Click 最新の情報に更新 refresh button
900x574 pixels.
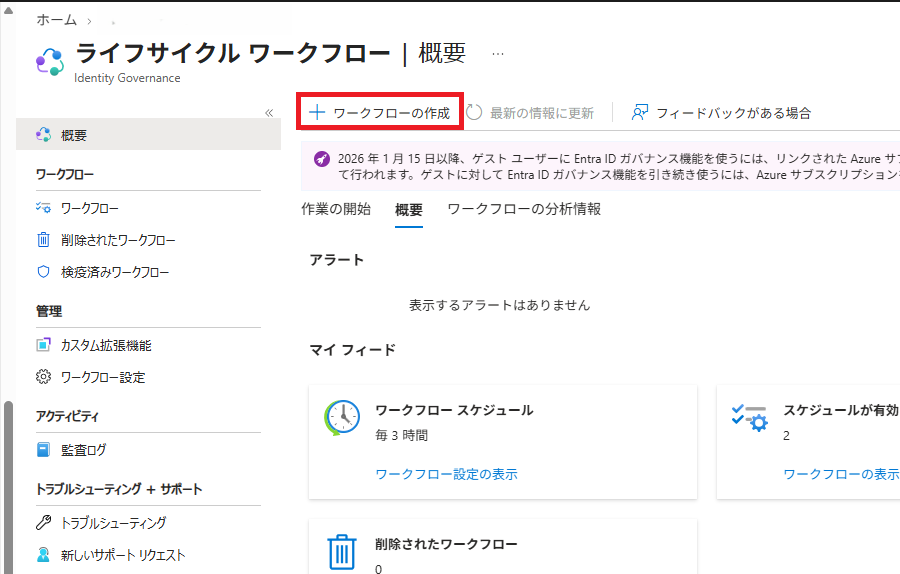529,113
